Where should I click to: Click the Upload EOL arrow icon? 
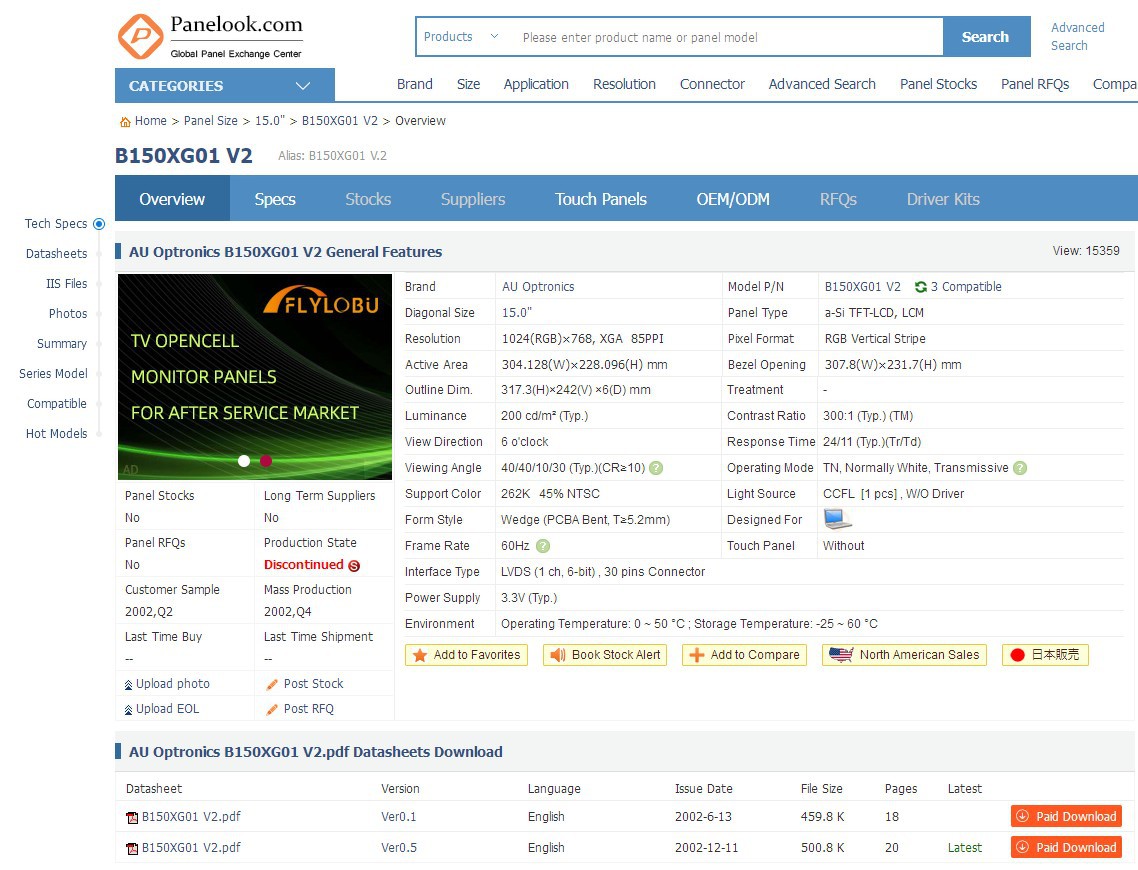128,710
